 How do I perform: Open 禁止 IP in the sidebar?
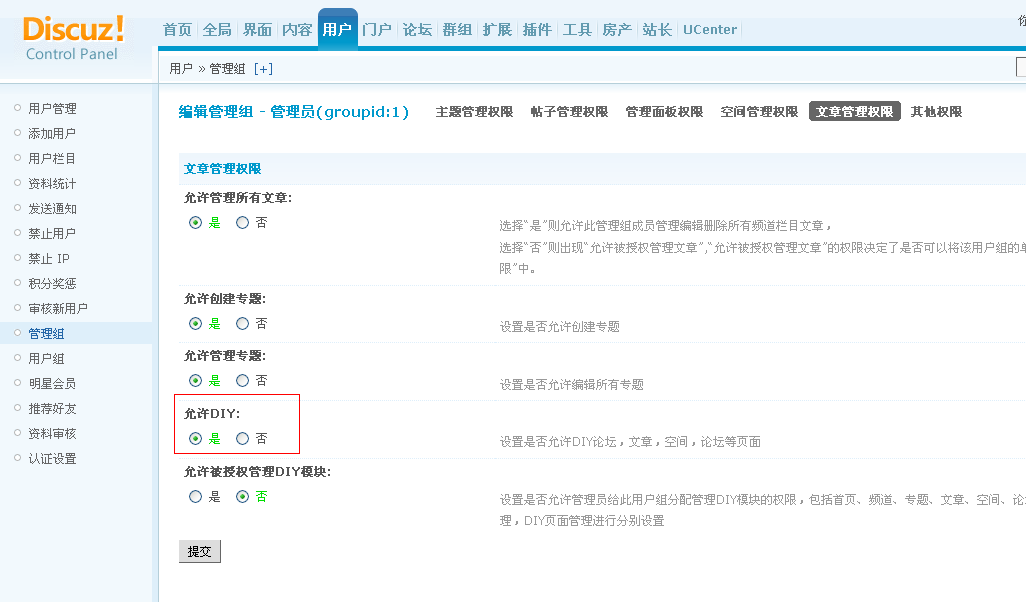tap(49, 258)
